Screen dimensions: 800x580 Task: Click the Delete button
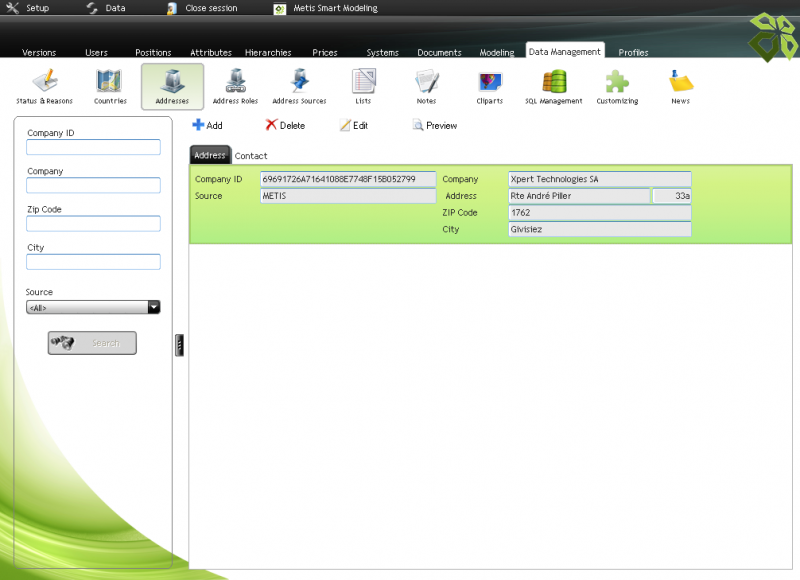pyautogui.click(x=285, y=126)
